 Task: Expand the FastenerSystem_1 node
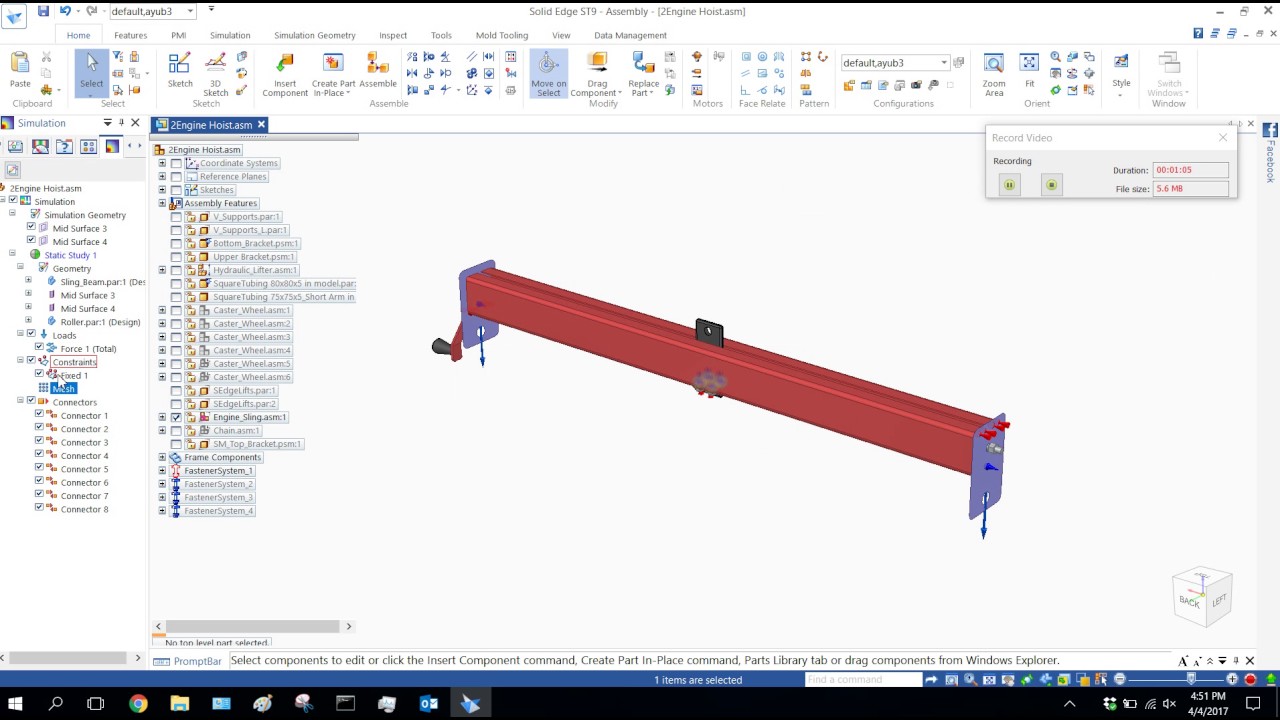coord(162,470)
